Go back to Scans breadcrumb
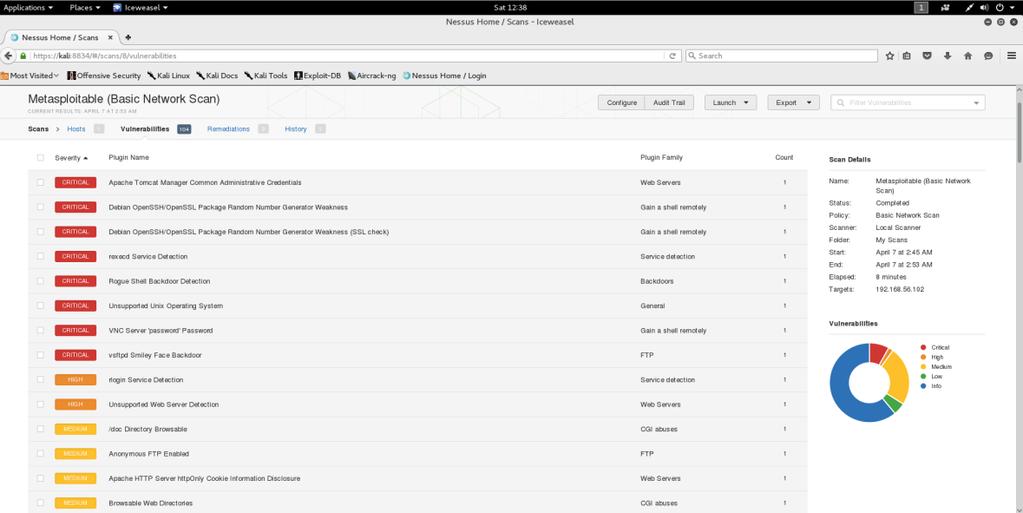 point(38,129)
